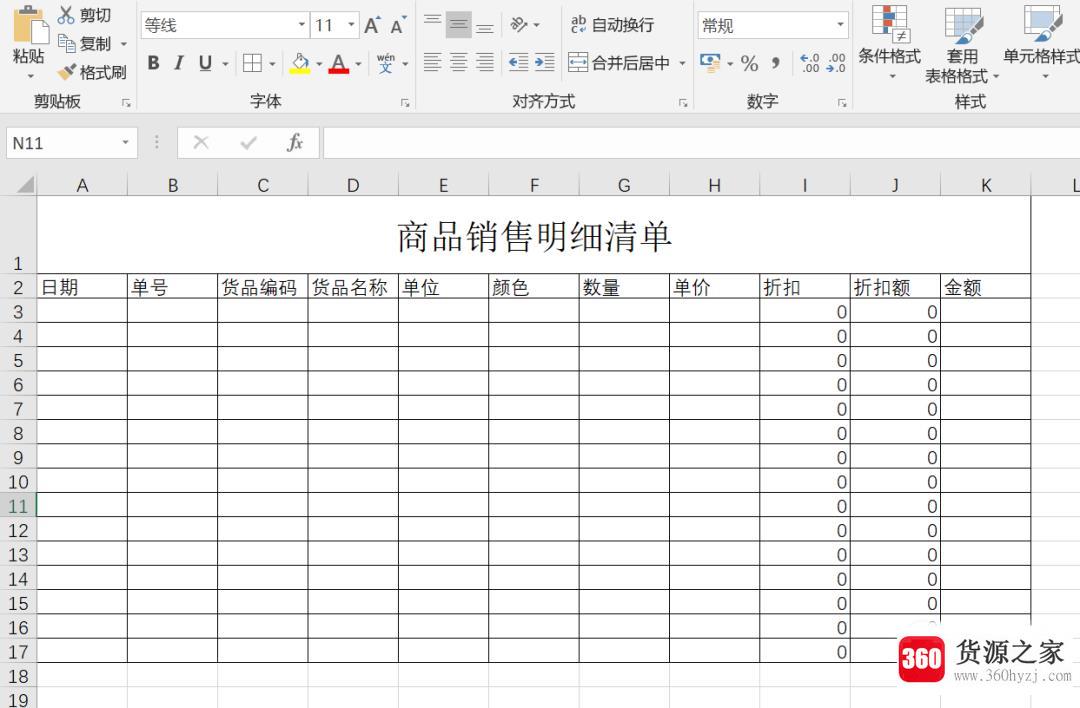This screenshot has height=708, width=1080.
Task: Open the Name Box dropdown arrow
Action: (x=125, y=143)
